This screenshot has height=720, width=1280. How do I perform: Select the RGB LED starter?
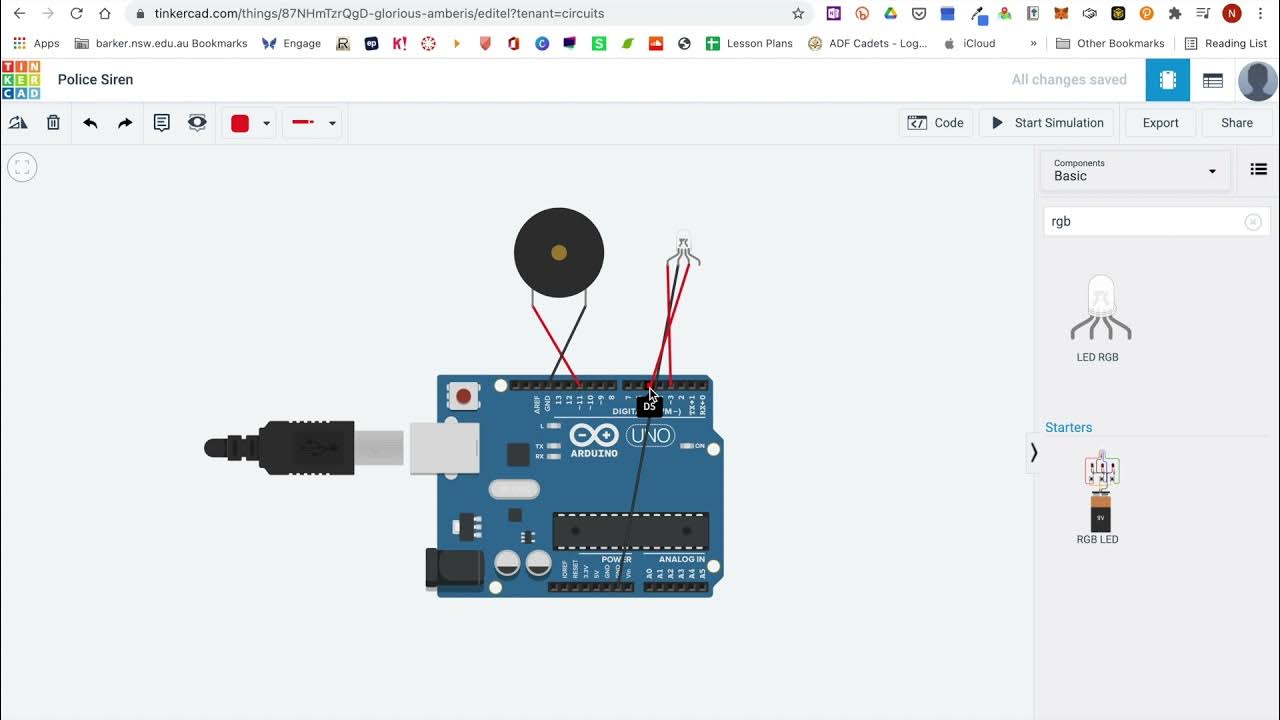tap(1098, 497)
